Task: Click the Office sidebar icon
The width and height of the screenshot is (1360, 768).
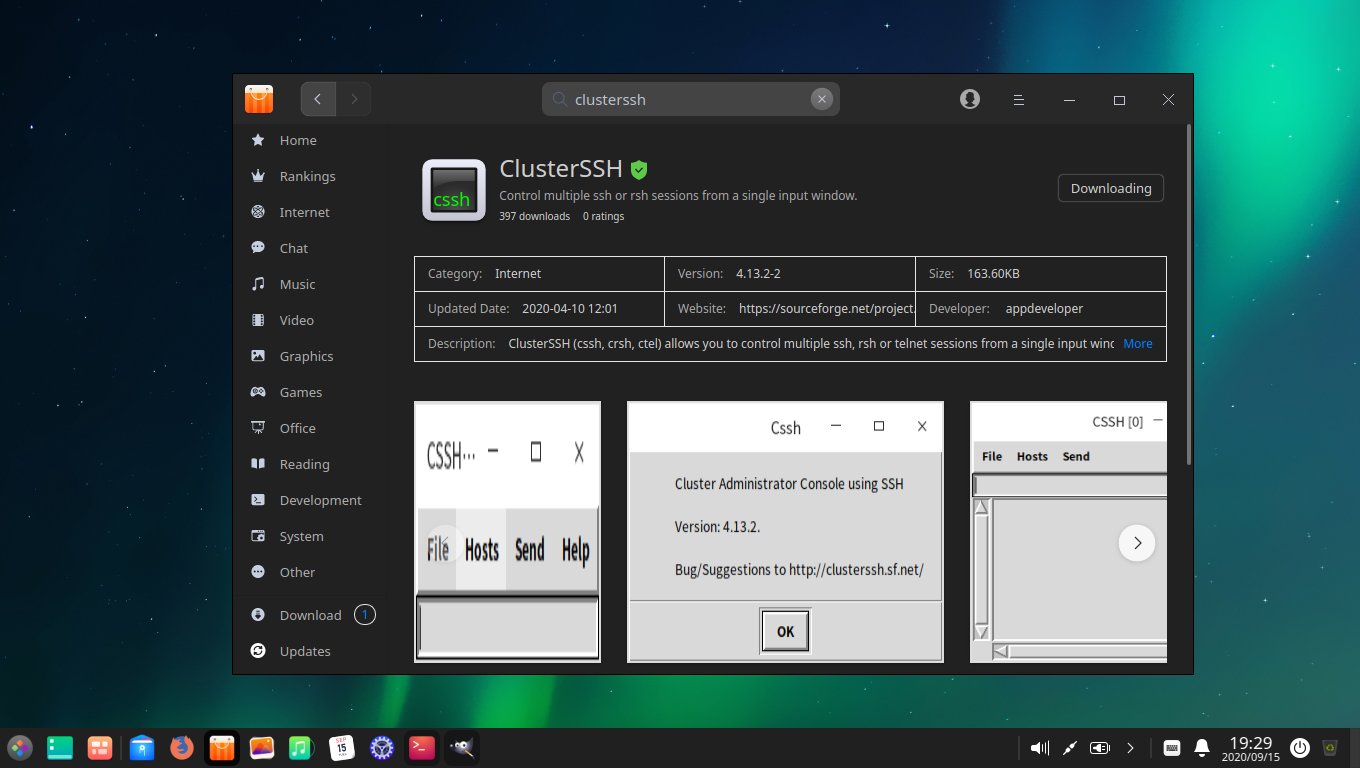Action: (x=258, y=428)
